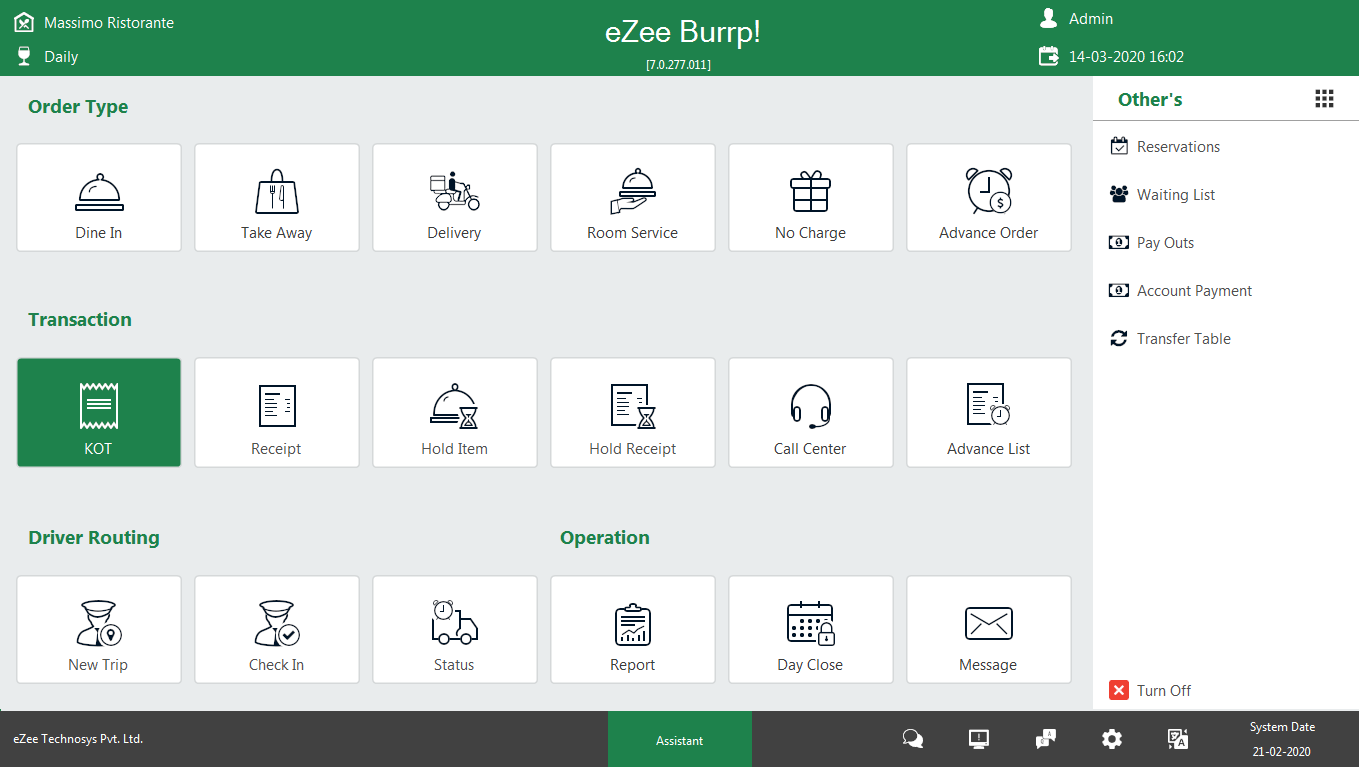Click the 14-03-2020 16:02 working date
Screen dimensions: 1359x767
tap(1126, 57)
